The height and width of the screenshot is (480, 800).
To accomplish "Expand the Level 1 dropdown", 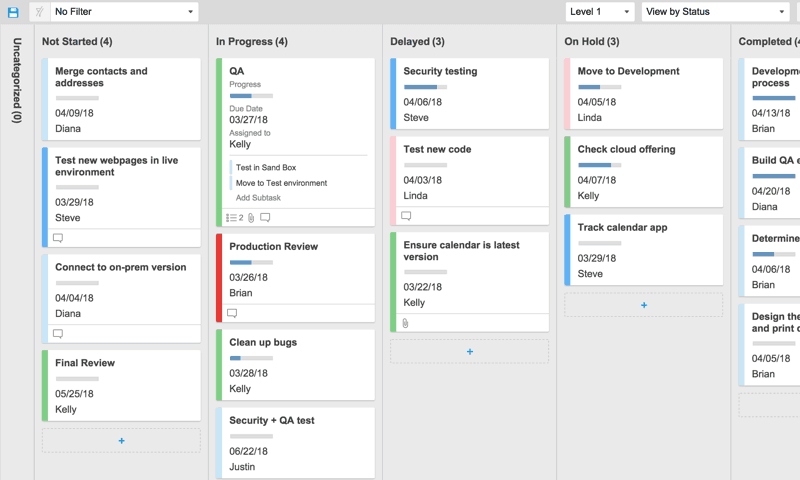I will 599,12.
